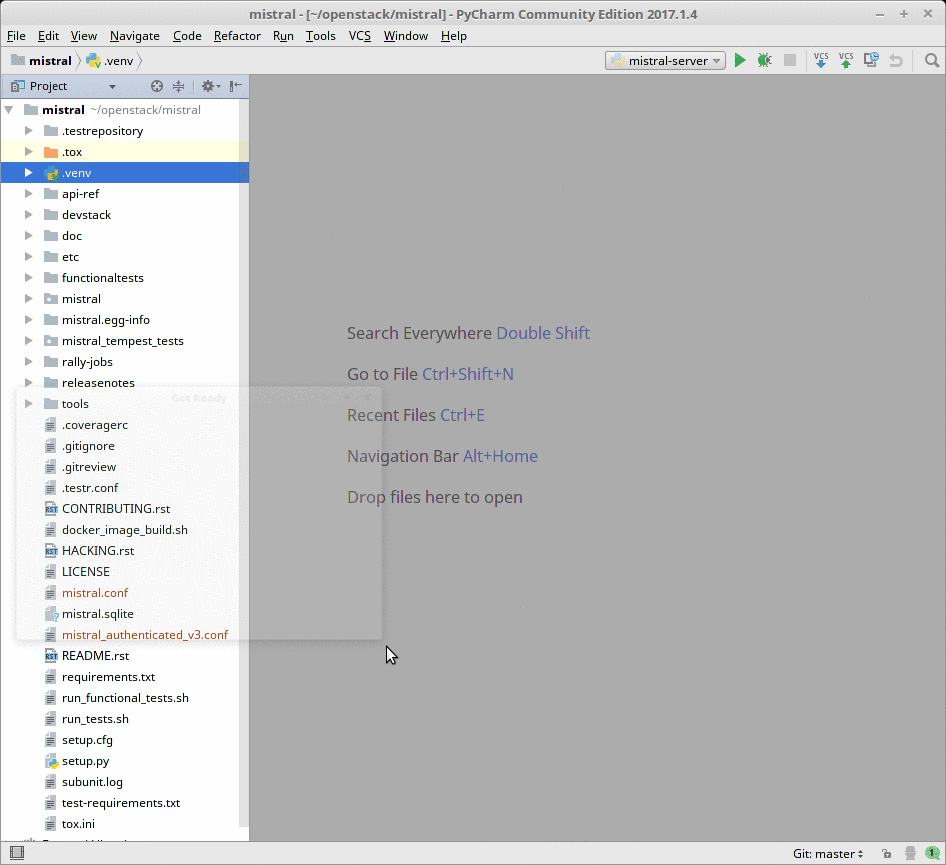Toggle the read-only lock icon
The image size is (946, 865).
886,854
